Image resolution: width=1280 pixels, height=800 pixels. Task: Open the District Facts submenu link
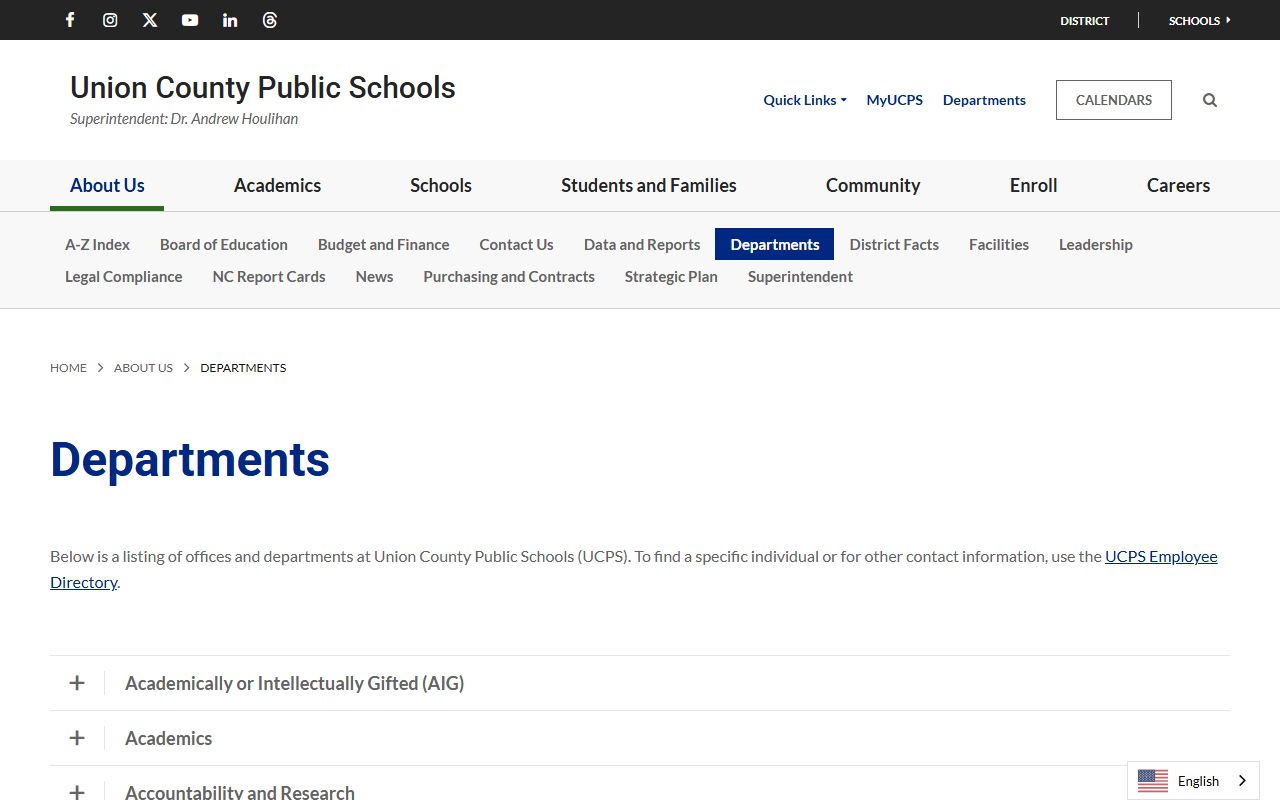point(894,244)
